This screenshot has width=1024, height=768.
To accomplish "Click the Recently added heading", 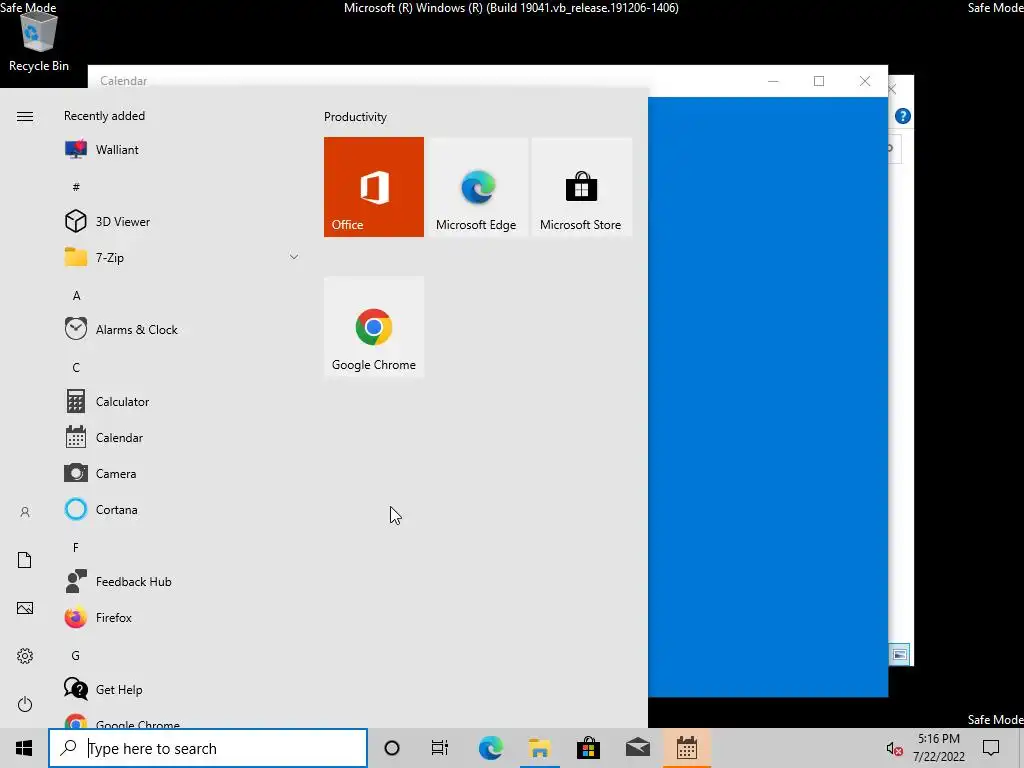I will click(x=104, y=116).
